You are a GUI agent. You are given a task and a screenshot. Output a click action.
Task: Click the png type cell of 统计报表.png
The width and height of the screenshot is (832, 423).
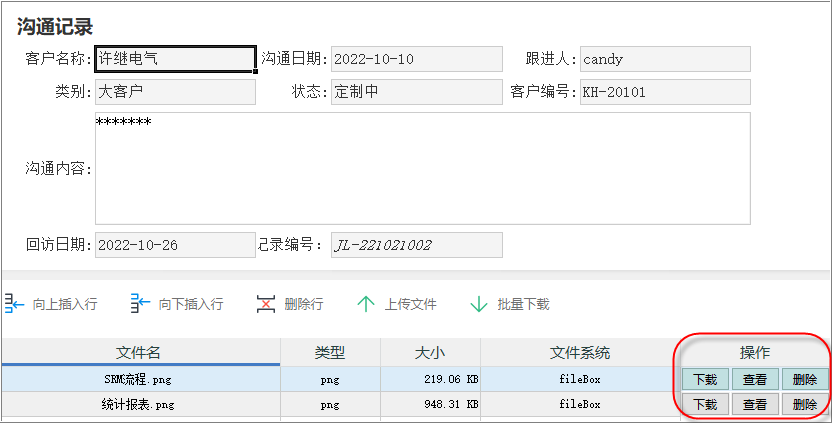click(x=330, y=404)
